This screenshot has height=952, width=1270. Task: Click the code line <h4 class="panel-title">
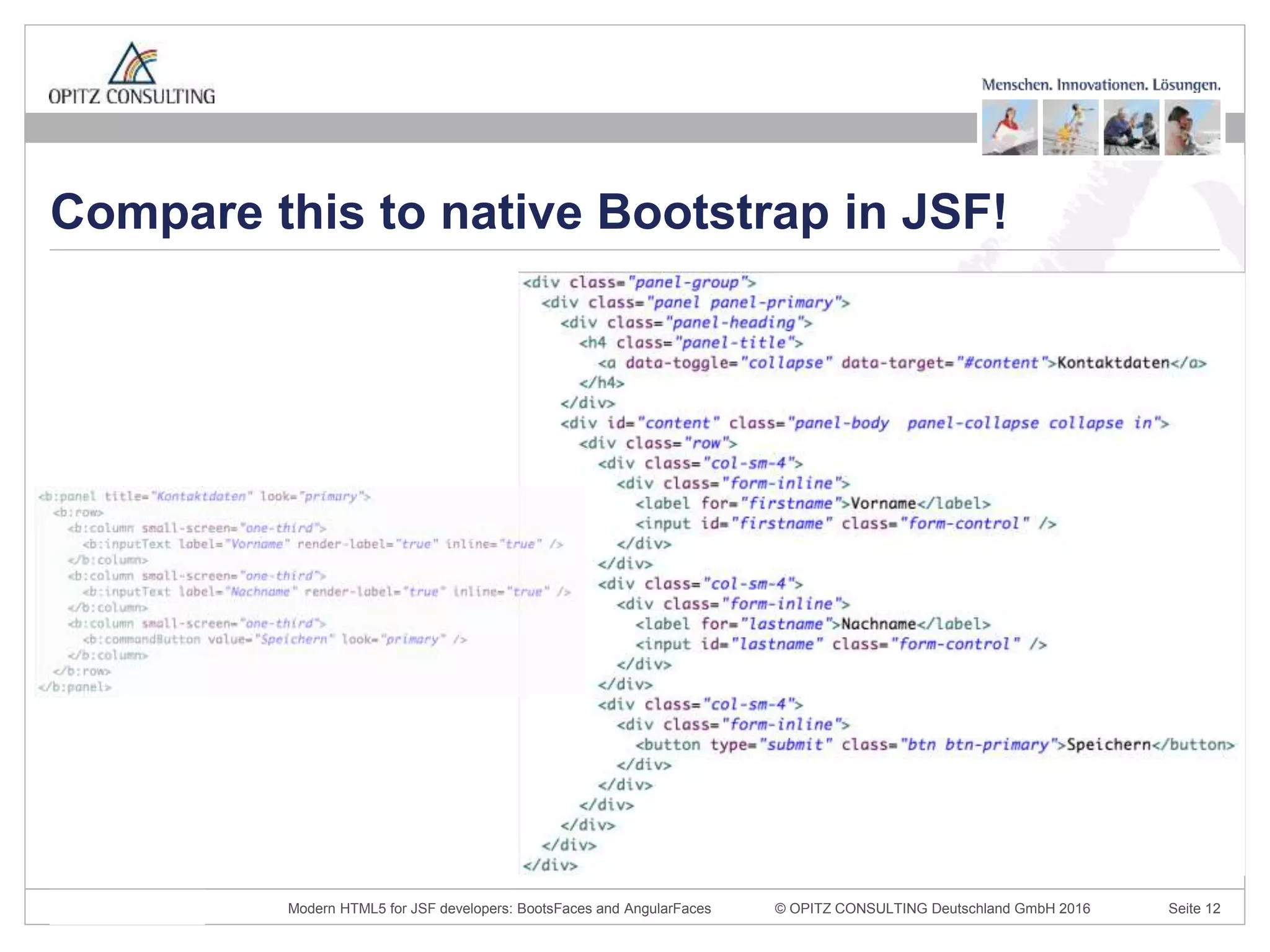click(691, 343)
